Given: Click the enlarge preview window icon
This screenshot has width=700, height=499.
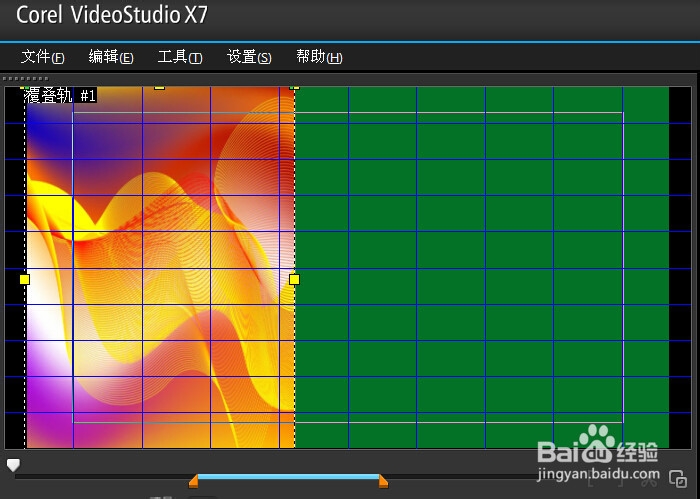Looking at the screenshot, I should point(678,479).
